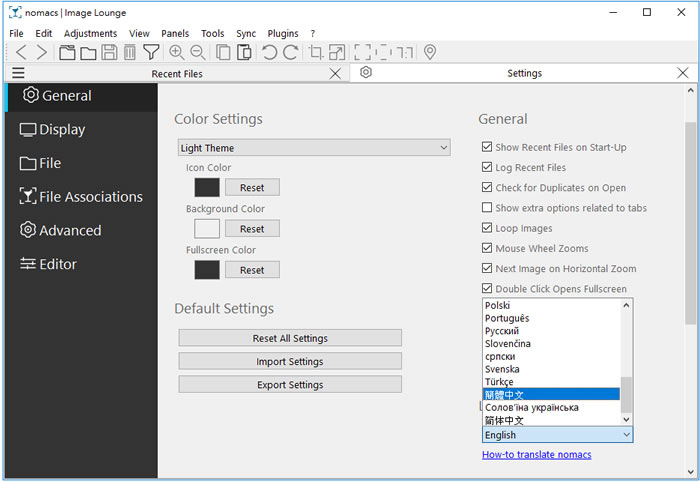Close the Recent Files tab
This screenshot has height=482, width=700.
pos(335,74)
